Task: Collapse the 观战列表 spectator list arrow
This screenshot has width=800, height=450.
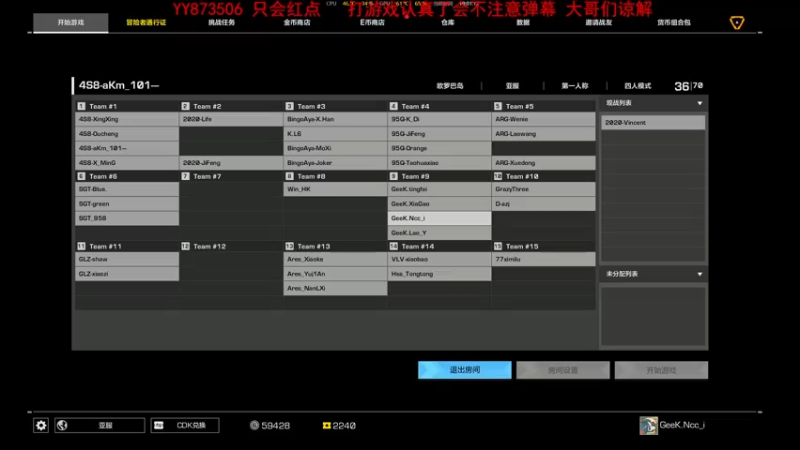Action: [699, 103]
